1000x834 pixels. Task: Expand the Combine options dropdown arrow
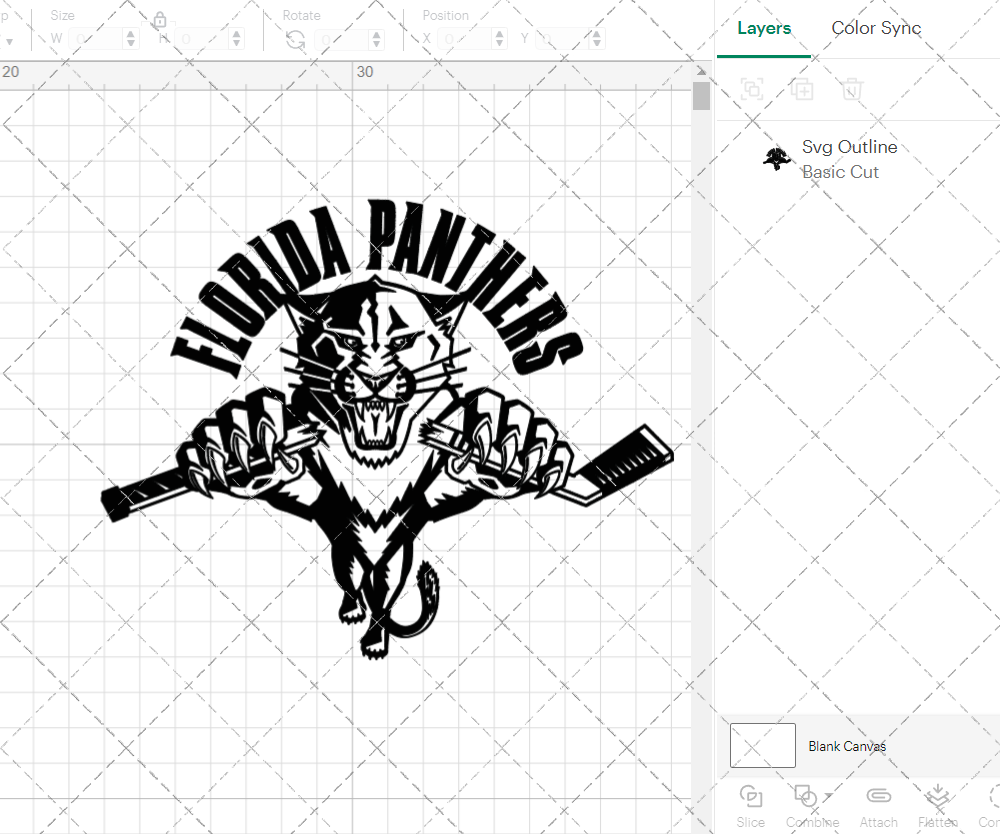pyautogui.click(x=829, y=795)
